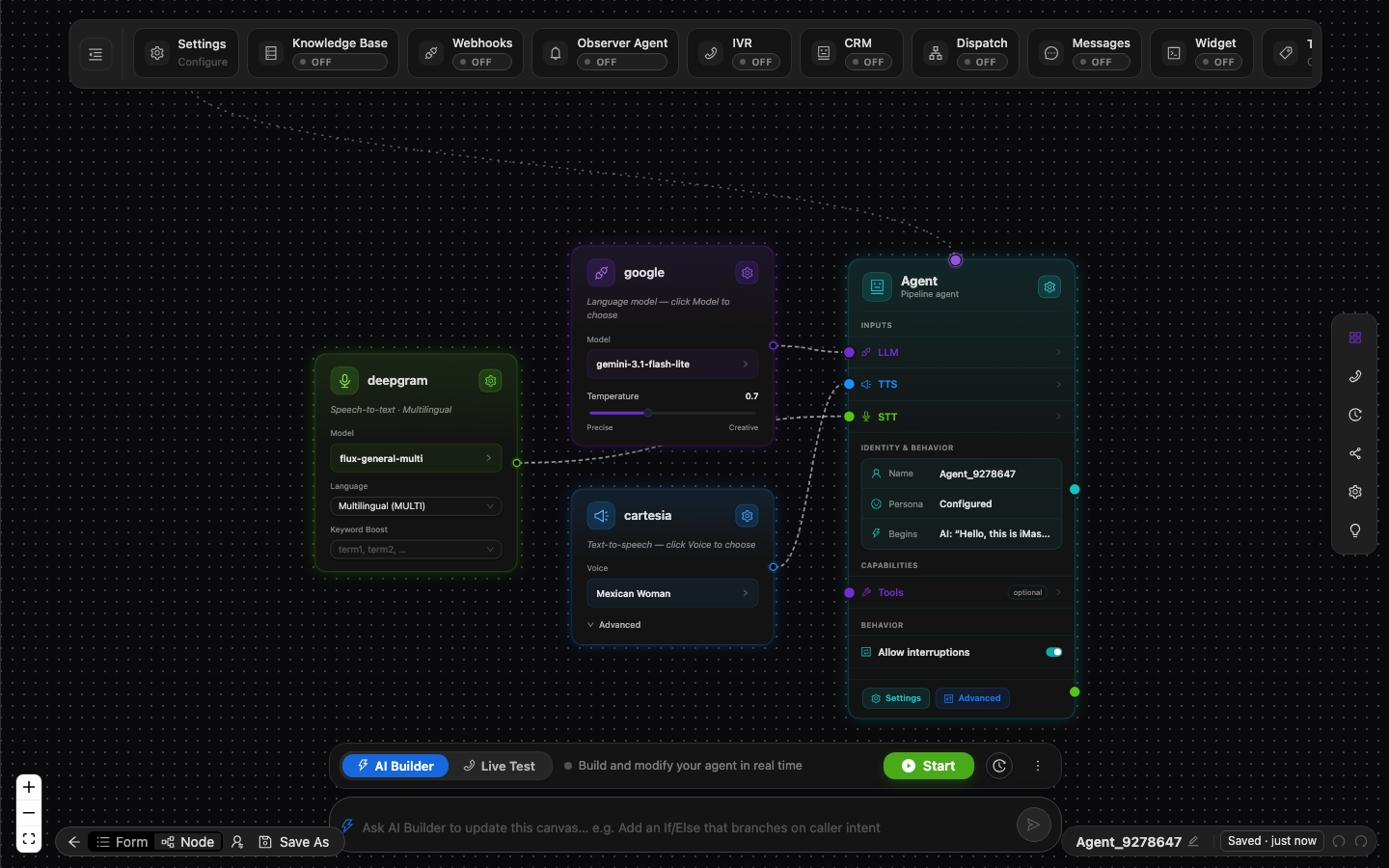Click the user icon in bottom bar
Viewport: 1389px width, 868px height.
[237, 842]
